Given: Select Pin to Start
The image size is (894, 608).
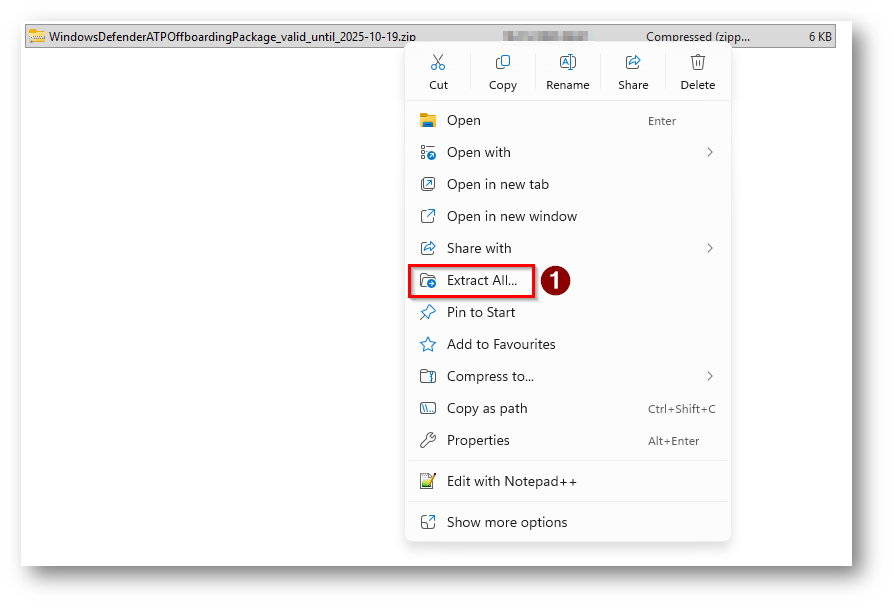Looking at the screenshot, I should [568, 312].
